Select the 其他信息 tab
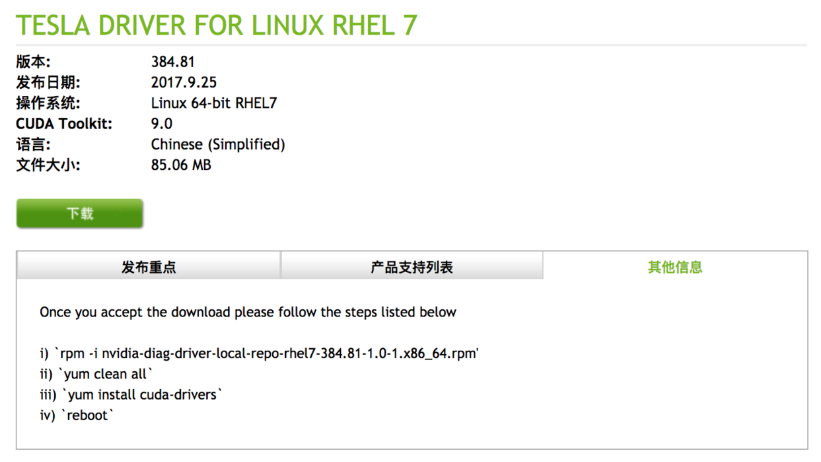 click(x=675, y=267)
